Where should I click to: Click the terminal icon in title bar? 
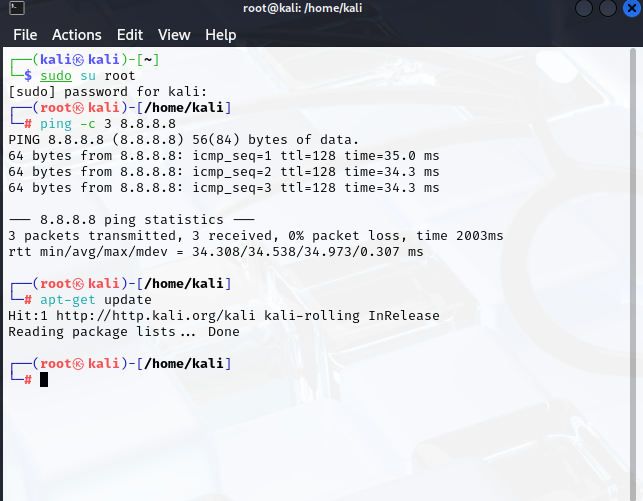click(17, 8)
